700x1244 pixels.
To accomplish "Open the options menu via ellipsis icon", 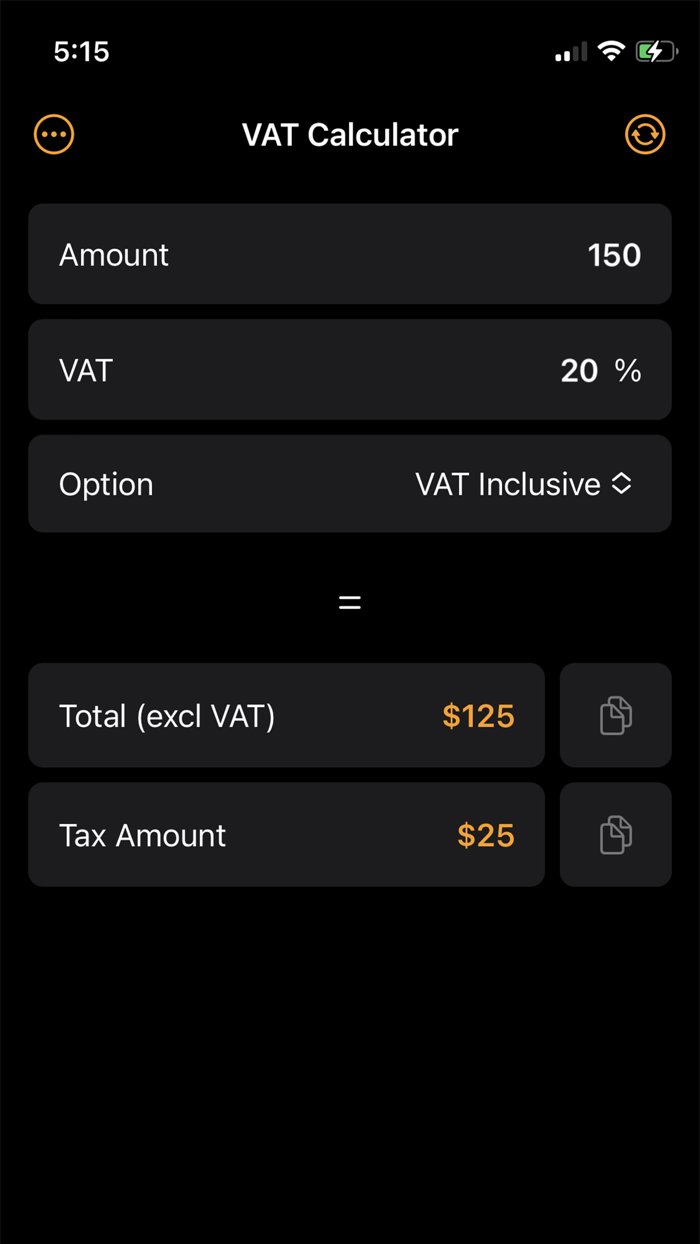I will pos(53,134).
